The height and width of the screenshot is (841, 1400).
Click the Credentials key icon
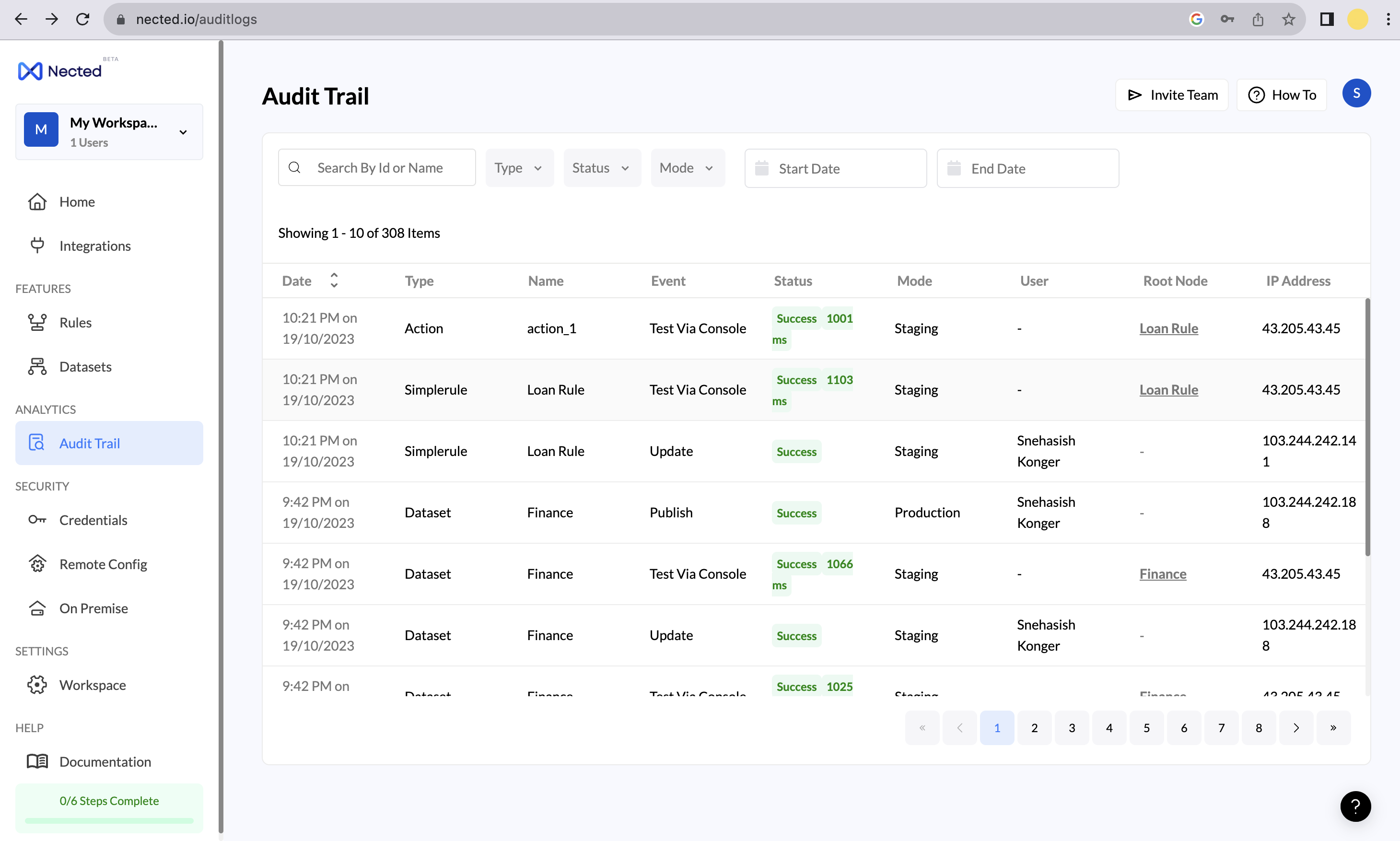(37, 520)
